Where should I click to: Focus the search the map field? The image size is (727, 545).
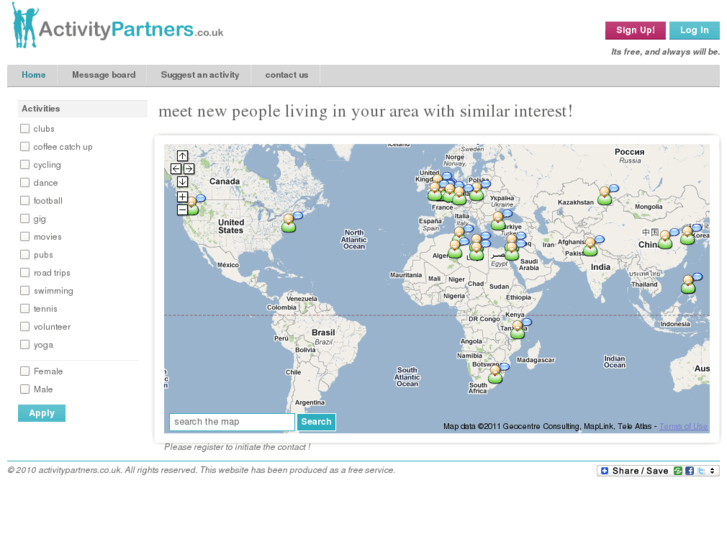coord(232,422)
